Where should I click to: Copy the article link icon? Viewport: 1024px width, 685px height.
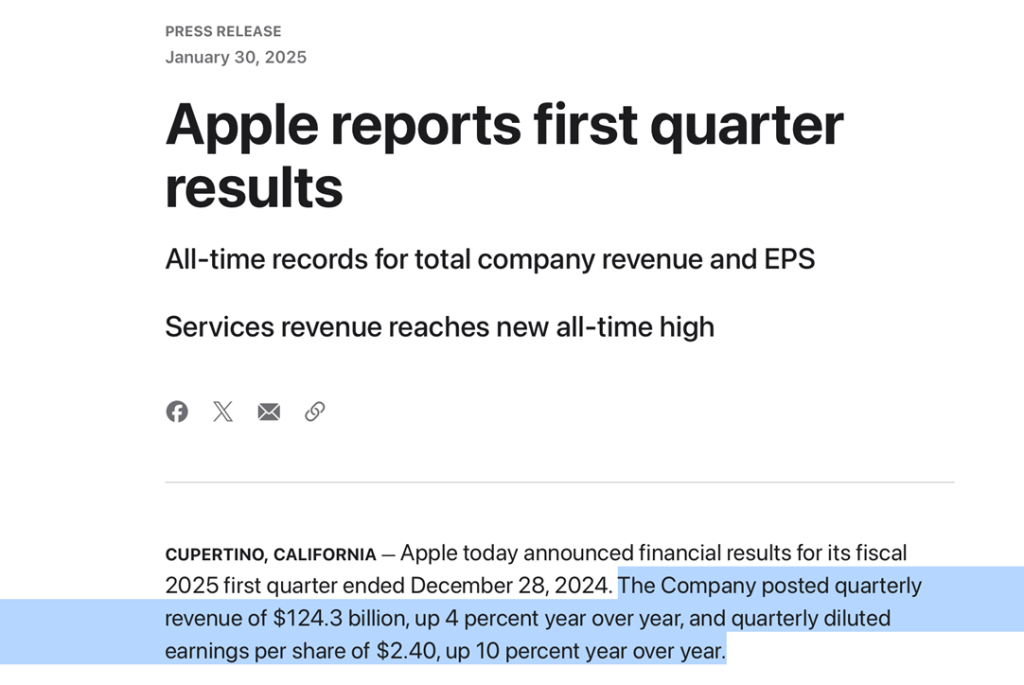click(x=315, y=411)
